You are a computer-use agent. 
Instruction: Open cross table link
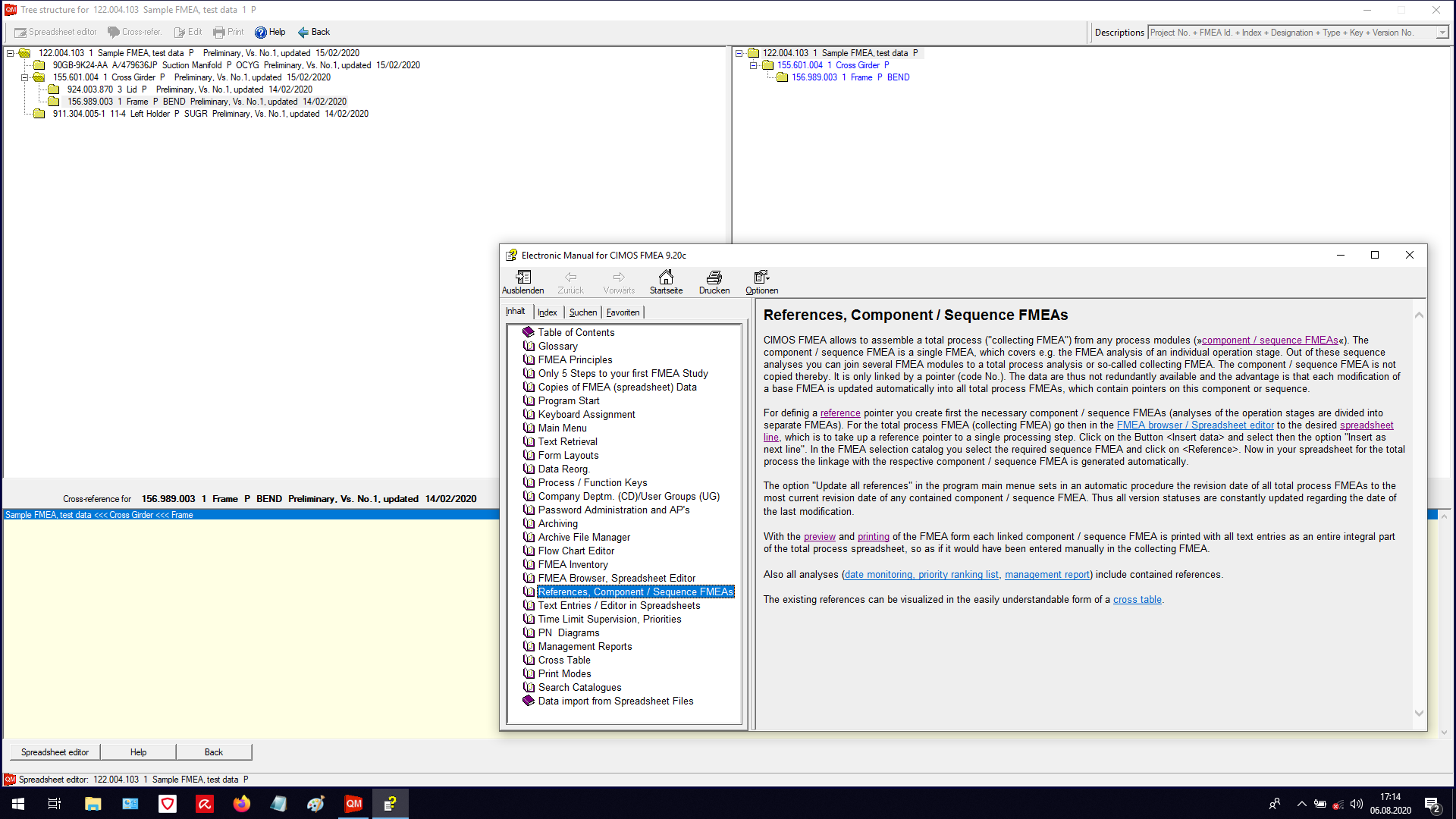click(1137, 599)
